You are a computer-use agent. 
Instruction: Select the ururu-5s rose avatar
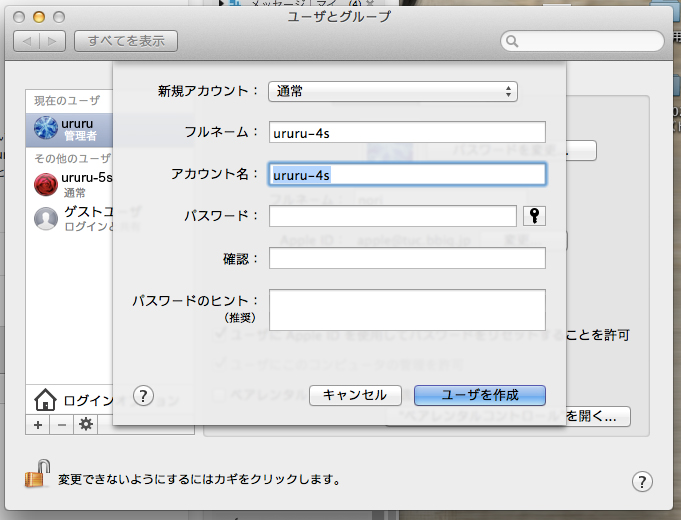(x=46, y=184)
